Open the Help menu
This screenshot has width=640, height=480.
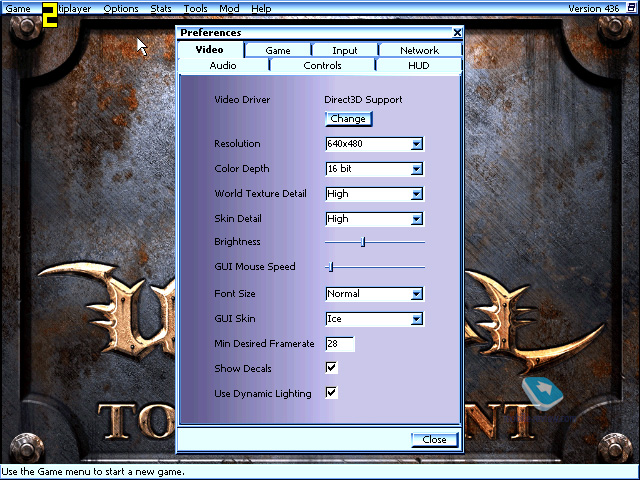261,9
